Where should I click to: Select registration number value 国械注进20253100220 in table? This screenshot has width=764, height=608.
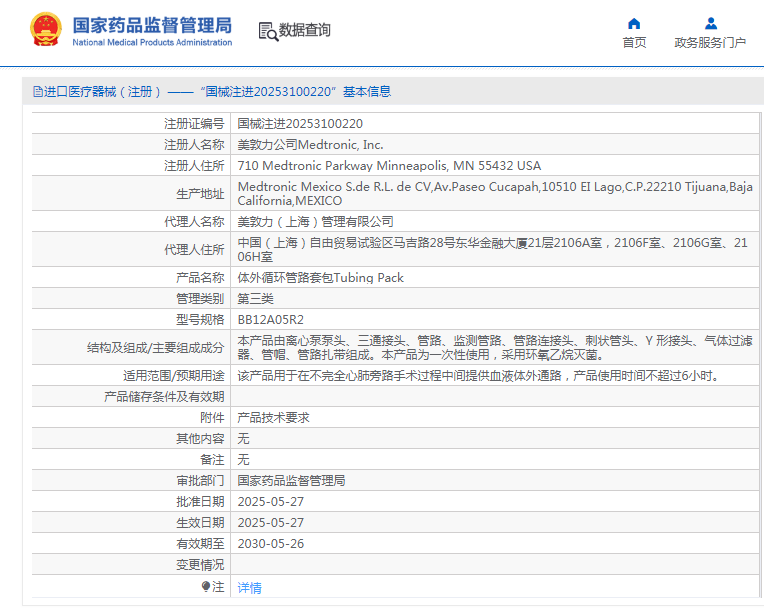click(300, 124)
